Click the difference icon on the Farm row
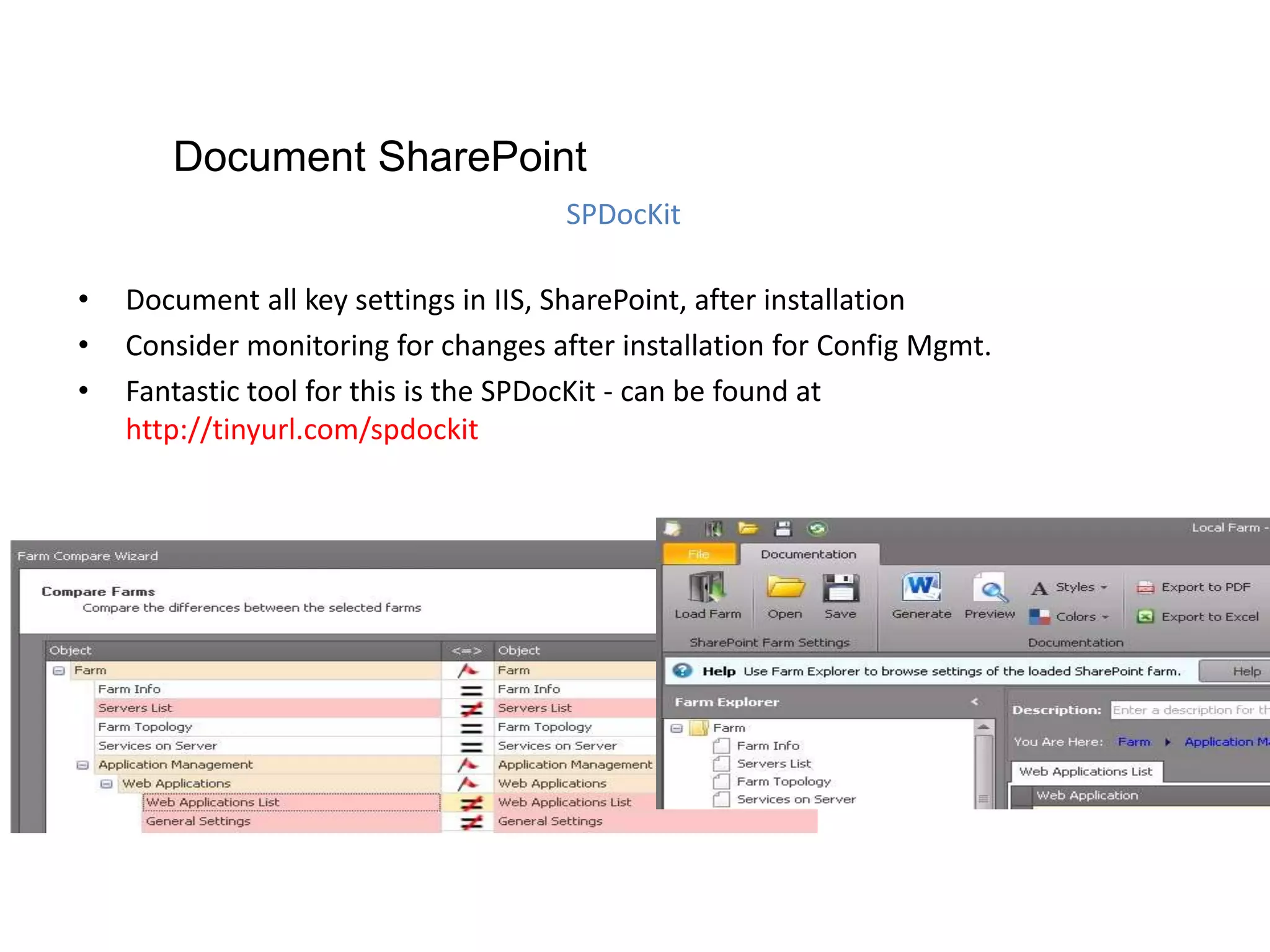The image size is (1270, 952). pyautogui.click(x=468, y=670)
